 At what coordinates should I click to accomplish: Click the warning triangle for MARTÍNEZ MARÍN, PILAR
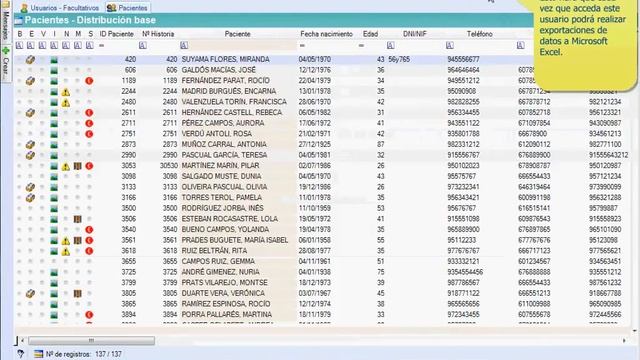pyautogui.click(x=66, y=166)
